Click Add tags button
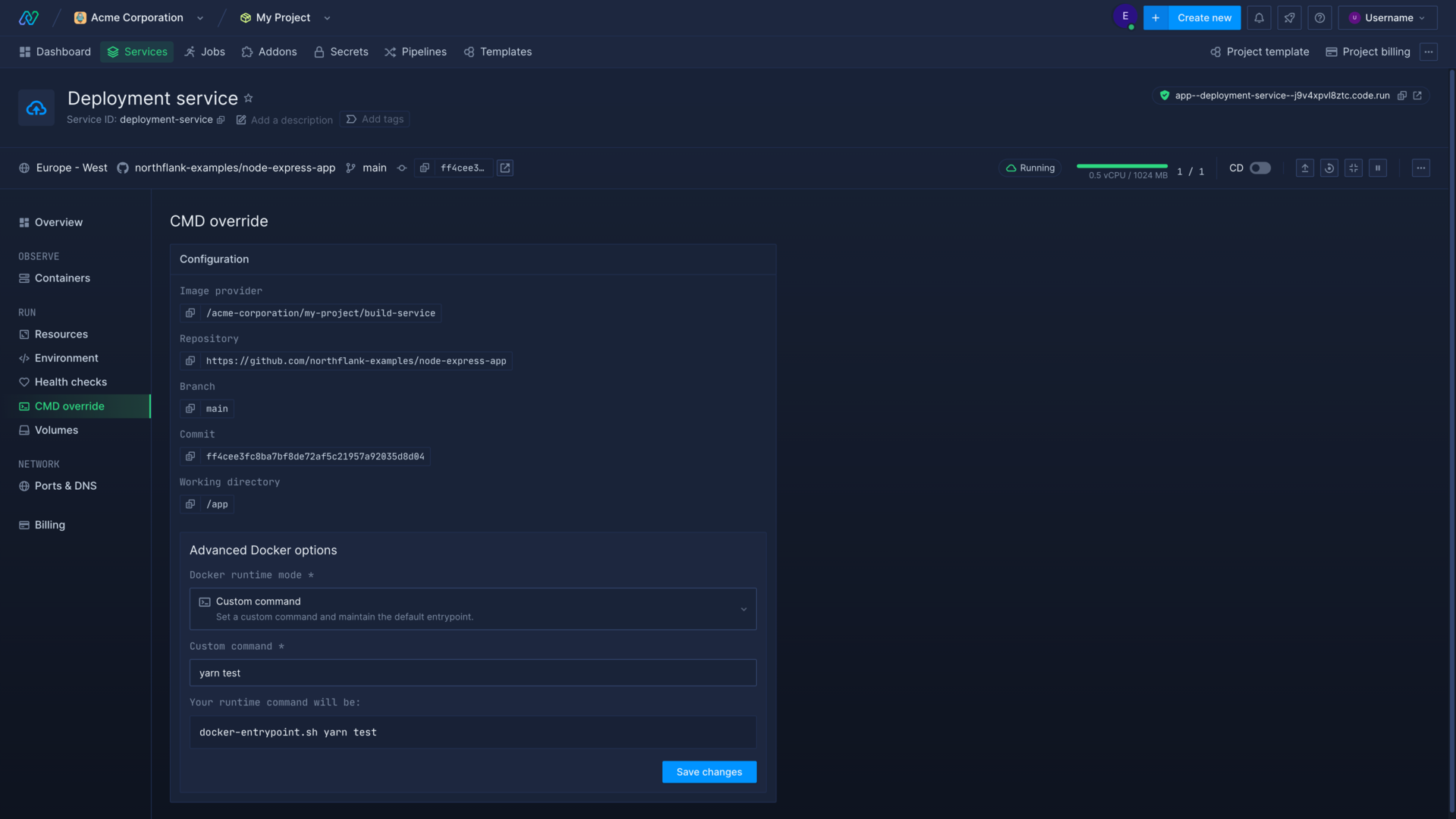The image size is (1456, 819). point(375,119)
